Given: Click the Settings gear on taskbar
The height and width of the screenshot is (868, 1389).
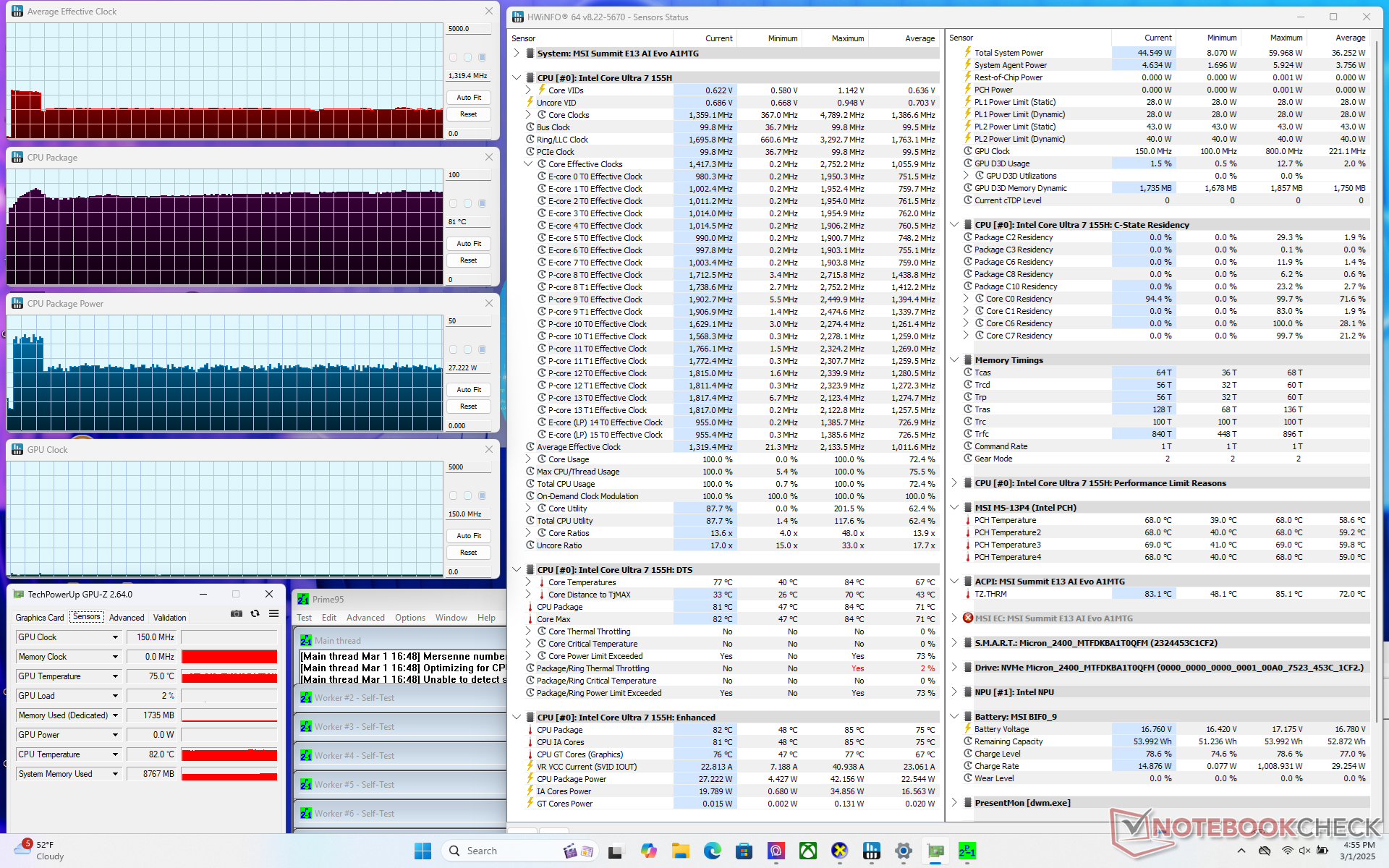Looking at the screenshot, I should 903,851.
